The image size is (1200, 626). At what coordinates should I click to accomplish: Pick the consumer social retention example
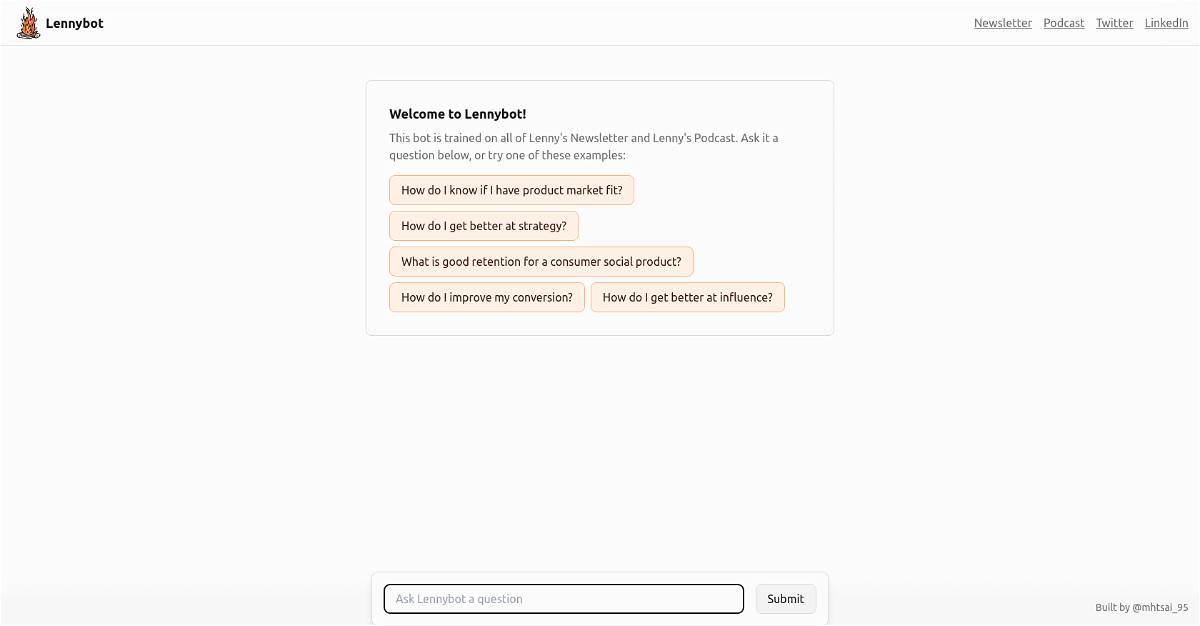point(541,262)
